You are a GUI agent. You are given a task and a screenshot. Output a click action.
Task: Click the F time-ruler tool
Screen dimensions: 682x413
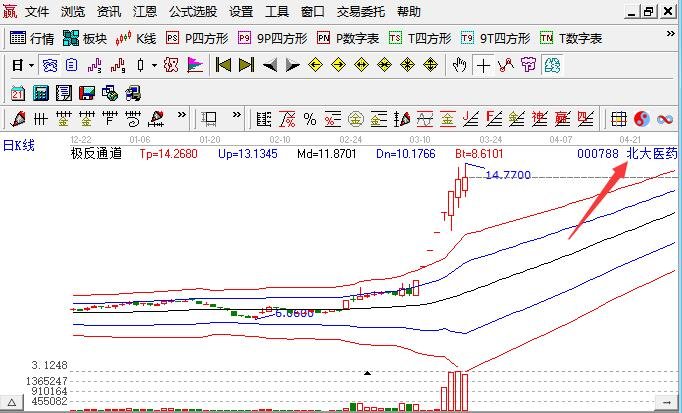(x=110, y=119)
